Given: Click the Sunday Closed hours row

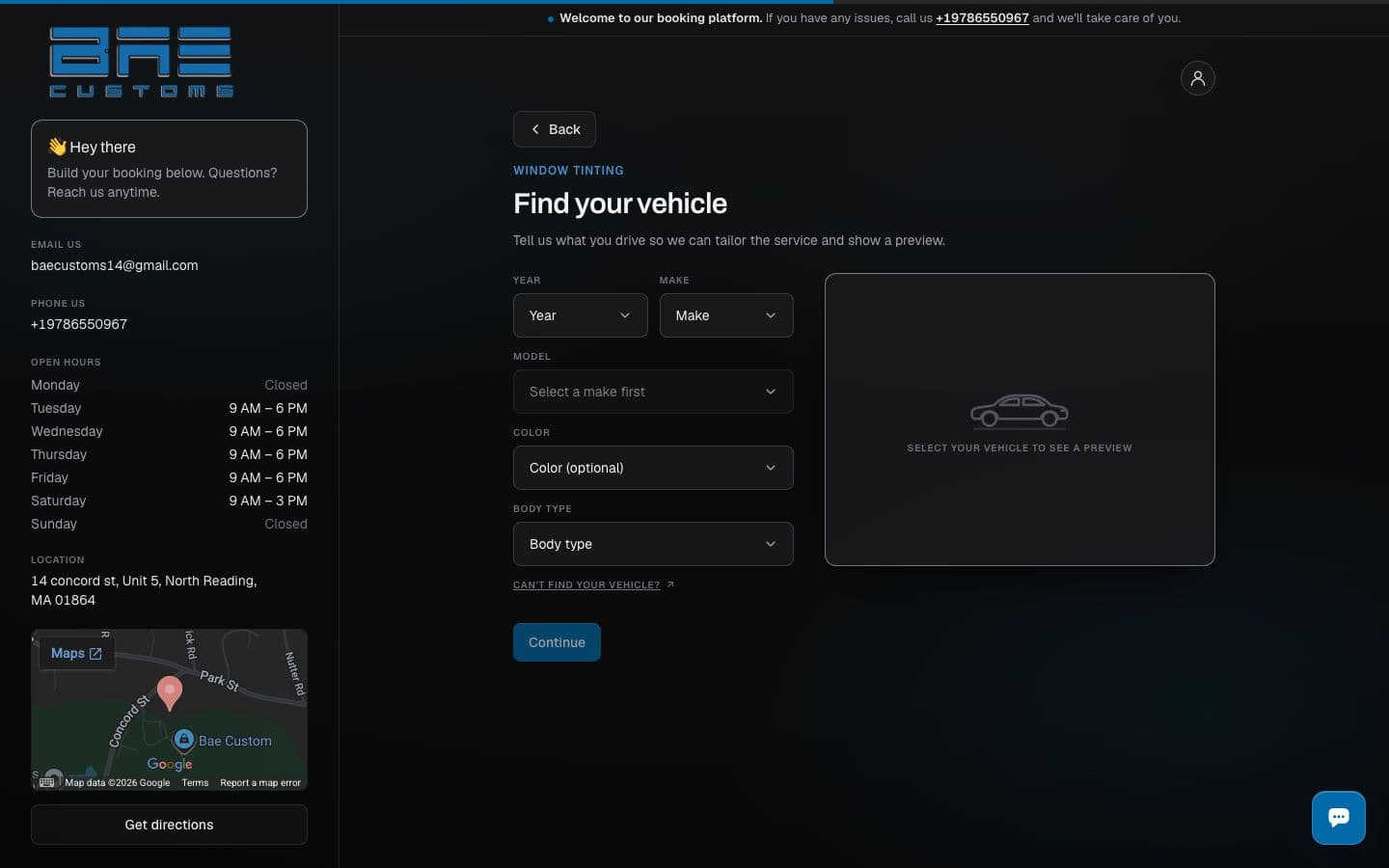Looking at the screenshot, I should (x=169, y=524).
